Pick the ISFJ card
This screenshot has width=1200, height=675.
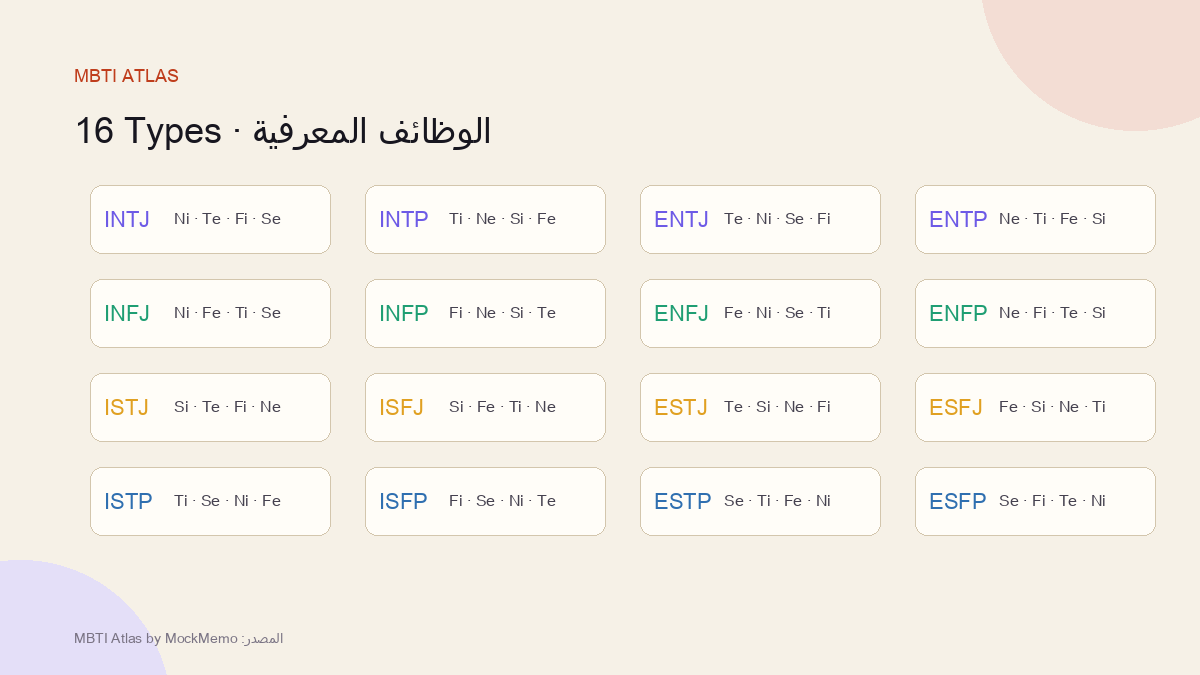coord(485,407)
